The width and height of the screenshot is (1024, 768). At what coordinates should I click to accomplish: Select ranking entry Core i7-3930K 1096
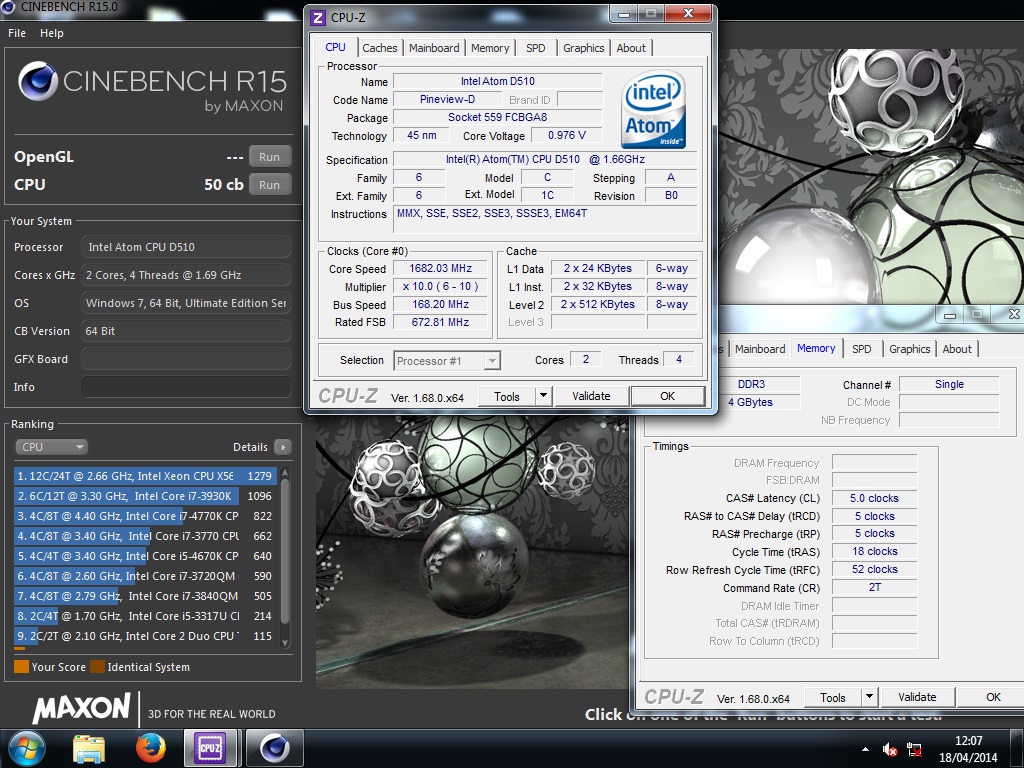145,496
